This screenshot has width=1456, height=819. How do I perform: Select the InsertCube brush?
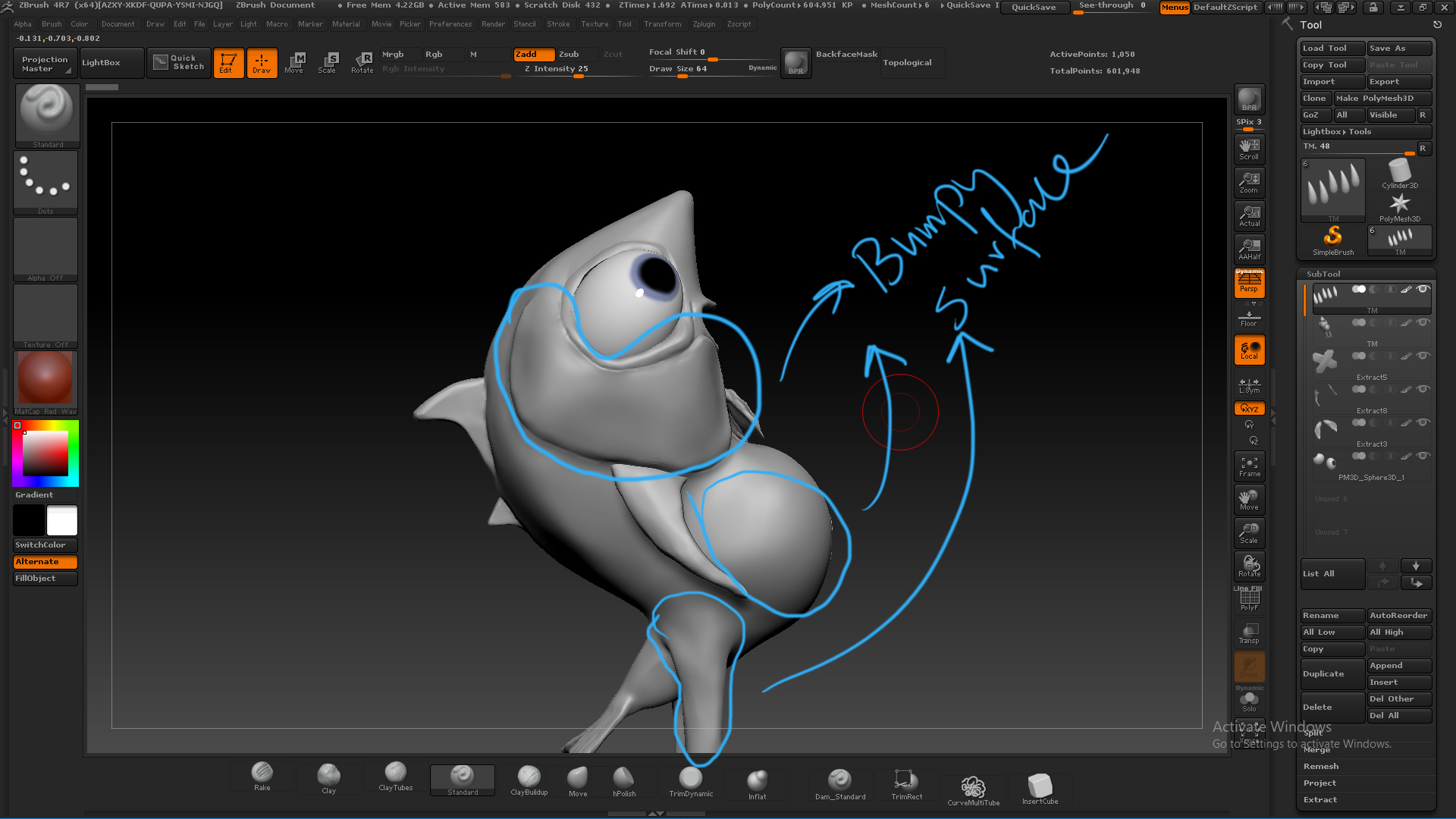coord(1040,789)
